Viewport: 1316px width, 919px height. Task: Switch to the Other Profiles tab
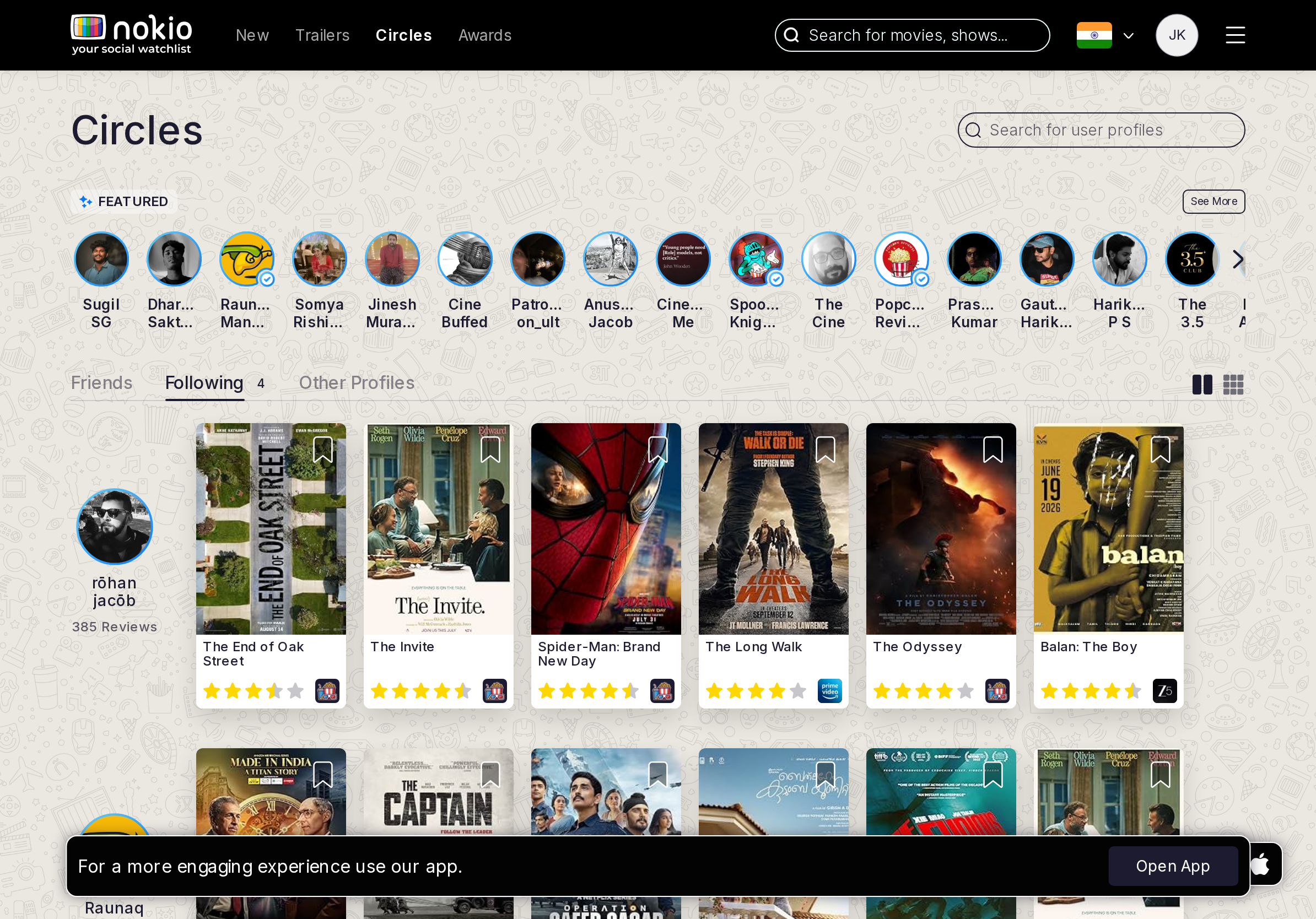(x=357, y=383)
